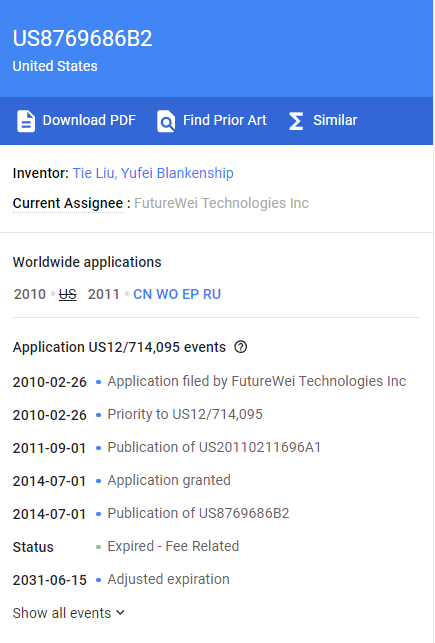Select the RU worldwide application

[x=212, y=294]
